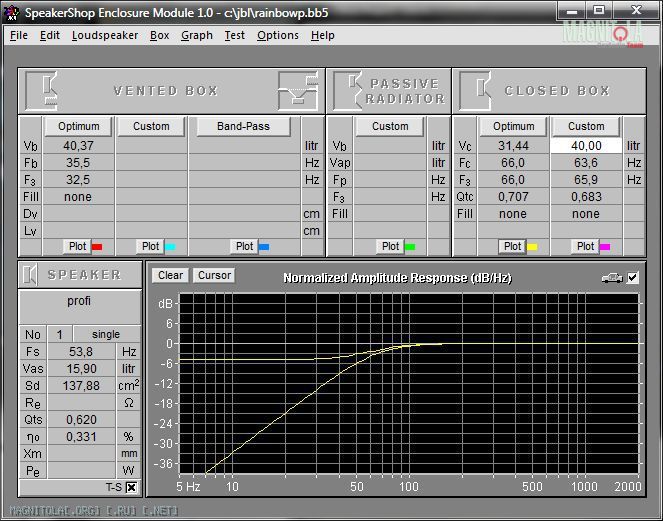Image resolution: width=663 pixels, height=521 pixels.
Task: Click the speaker count field No 1
Action: (x=60, y=335)
